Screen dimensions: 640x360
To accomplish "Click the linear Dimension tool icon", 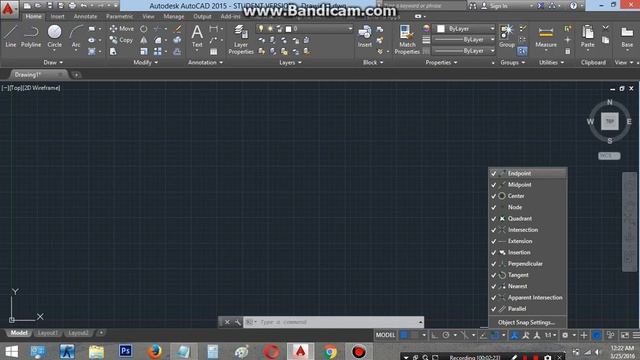I will click(213, 29).
